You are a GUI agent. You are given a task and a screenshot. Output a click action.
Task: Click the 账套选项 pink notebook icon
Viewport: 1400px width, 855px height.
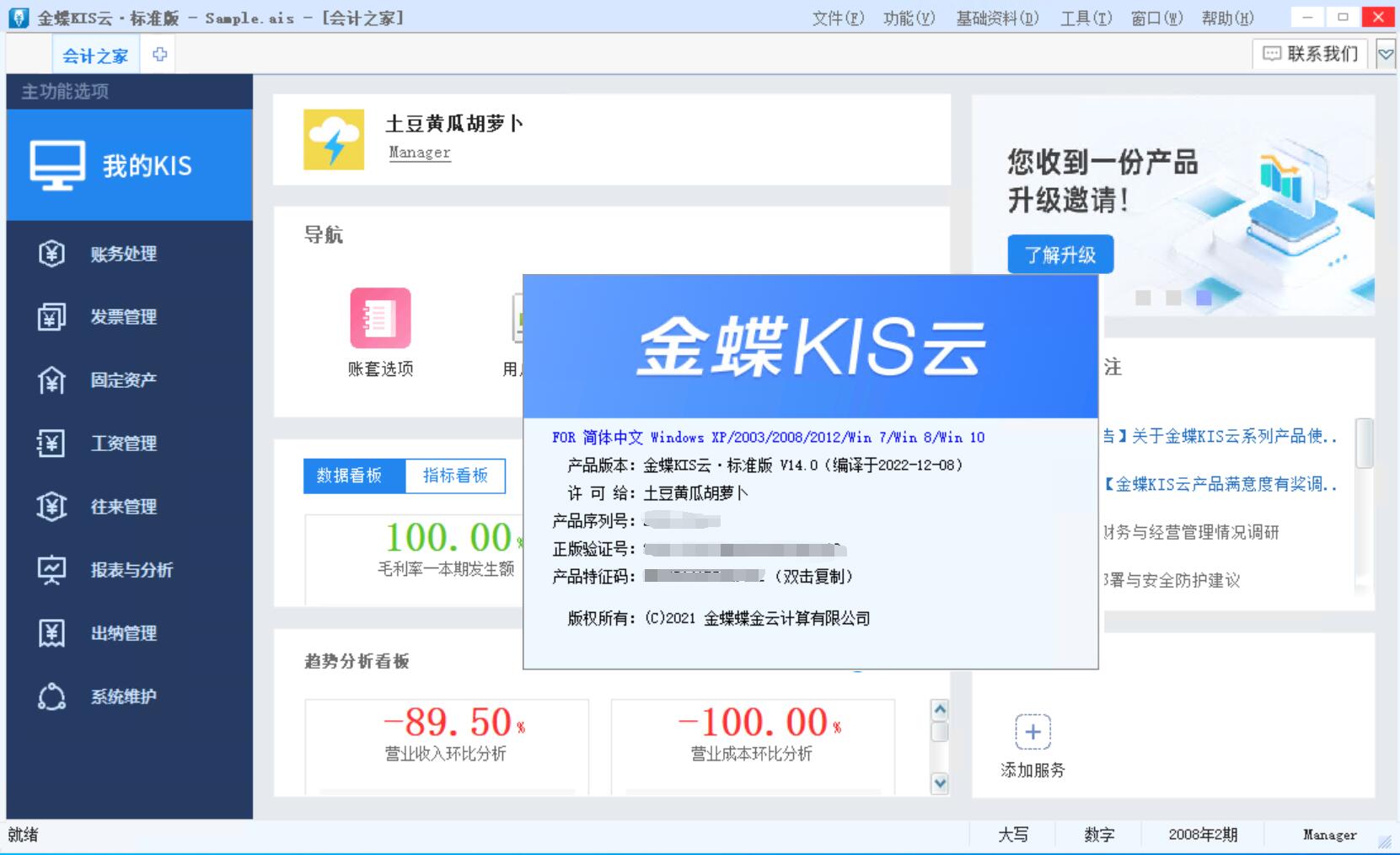tap(380, 318)
